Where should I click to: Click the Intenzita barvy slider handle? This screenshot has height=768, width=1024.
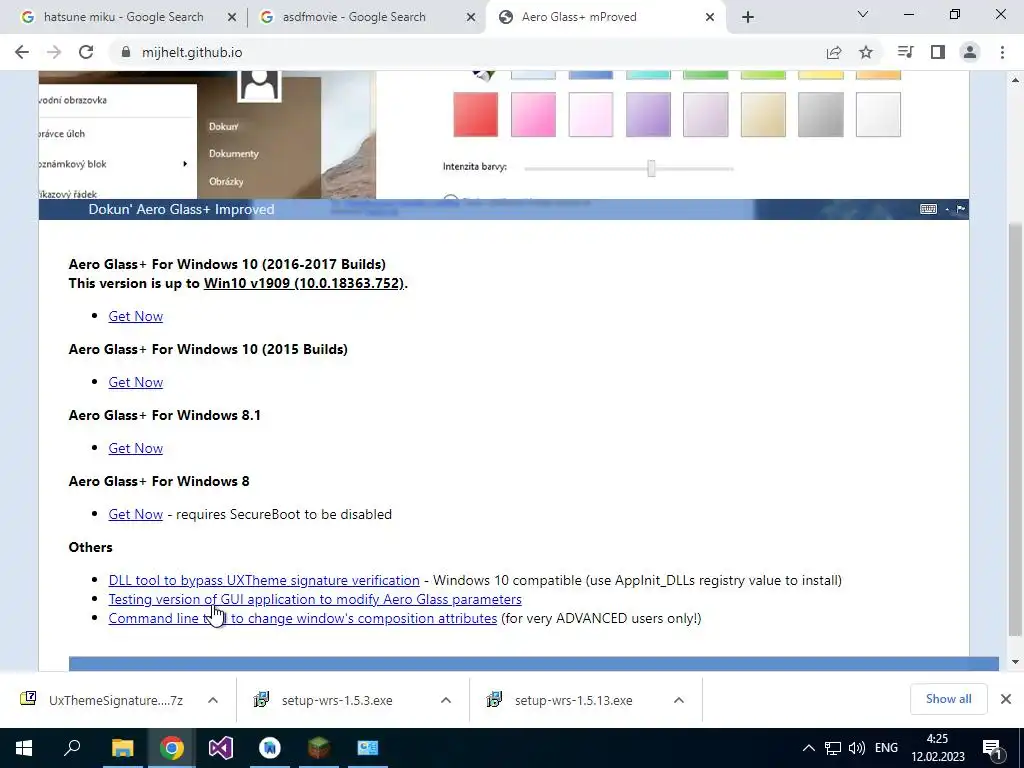pos(651,168)
